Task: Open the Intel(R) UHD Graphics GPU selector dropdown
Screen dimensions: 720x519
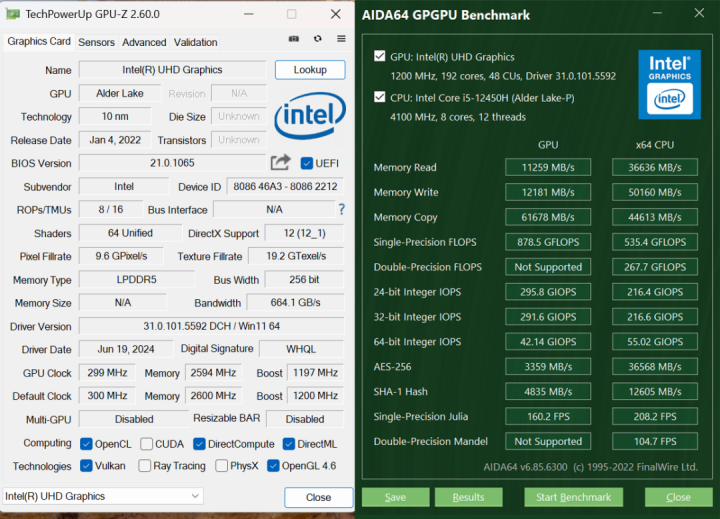Action: 103,496
